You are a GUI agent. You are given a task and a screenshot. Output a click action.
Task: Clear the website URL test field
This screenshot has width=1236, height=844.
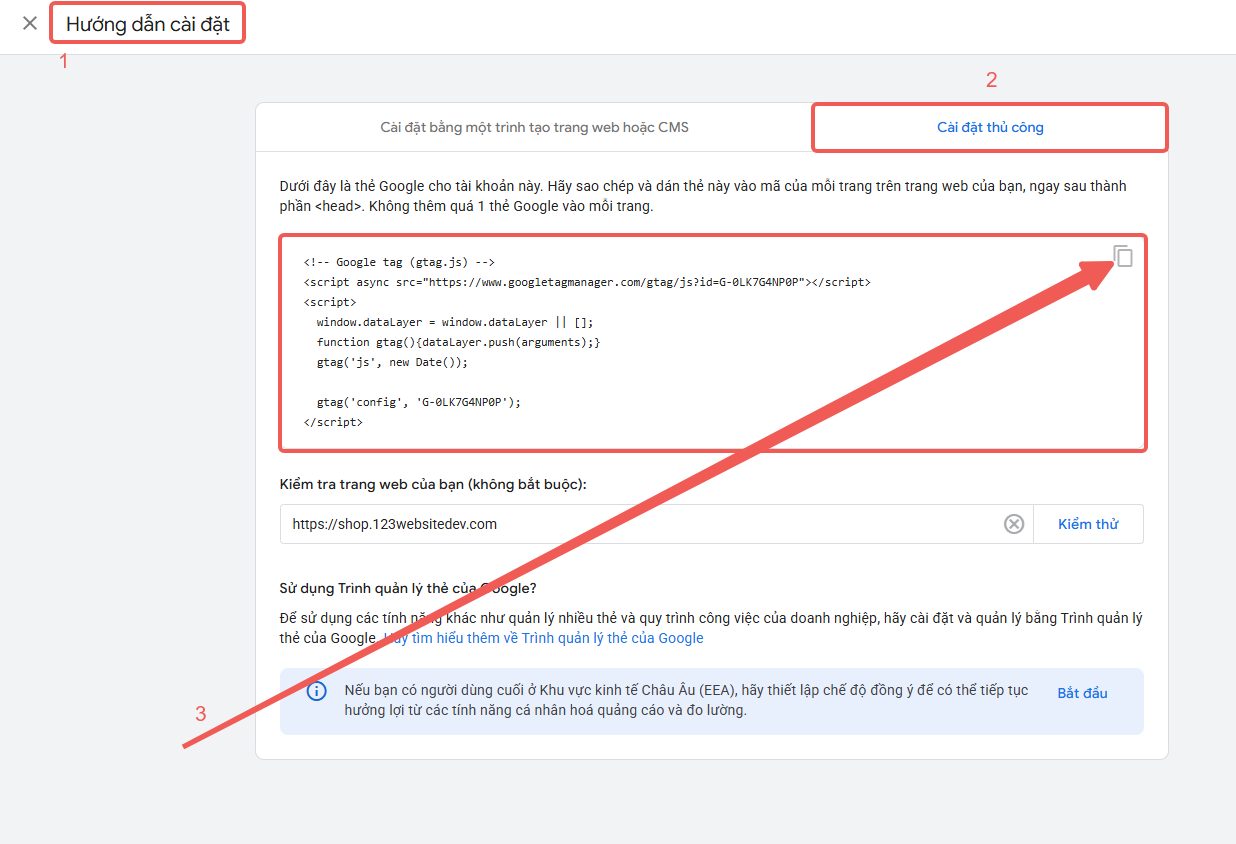(x=1014, y=524)
